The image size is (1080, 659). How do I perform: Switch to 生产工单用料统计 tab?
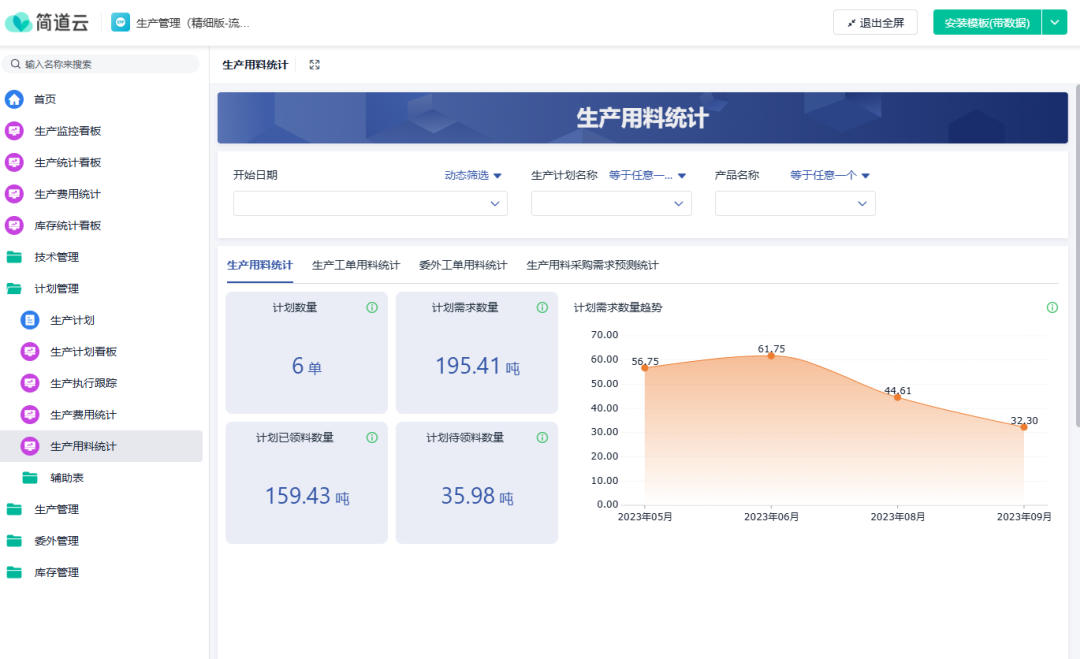[355, 265]
